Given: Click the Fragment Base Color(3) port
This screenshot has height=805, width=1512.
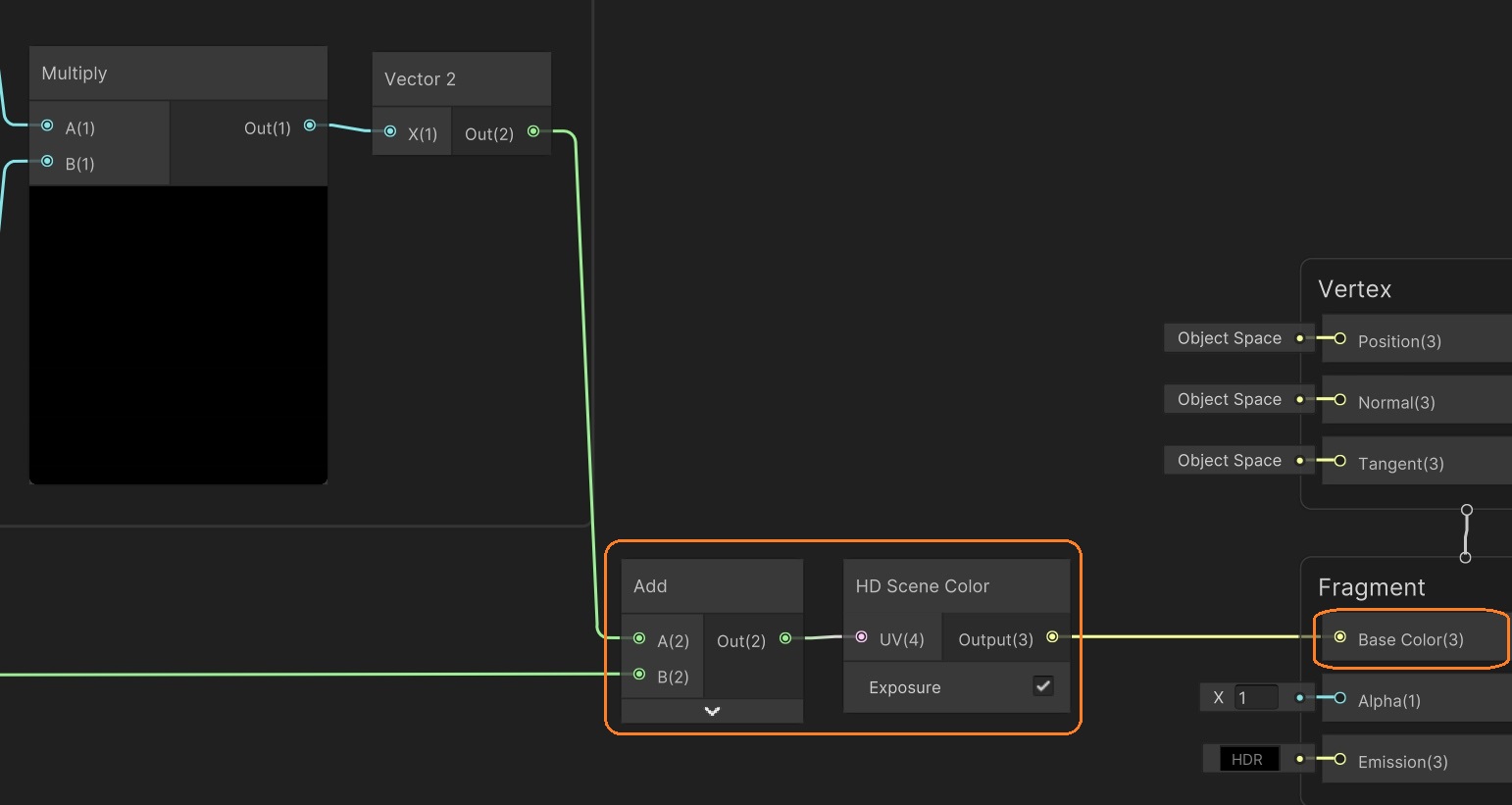Looking at the screenshot, I should pos(1340,637).
